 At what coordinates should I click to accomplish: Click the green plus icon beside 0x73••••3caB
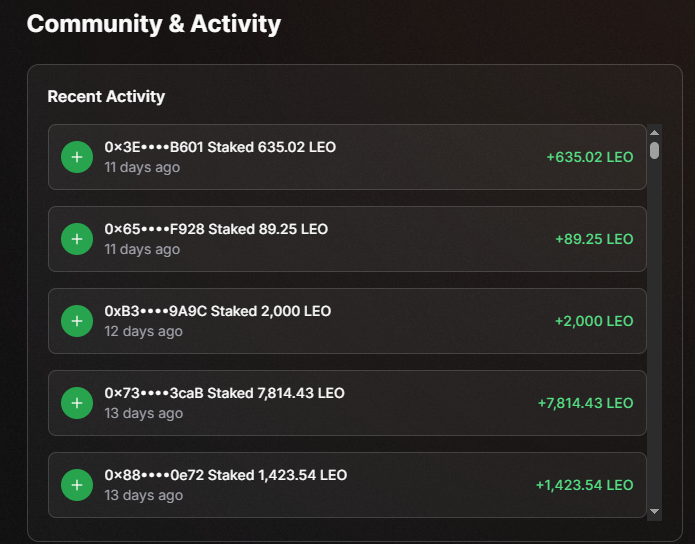[x=77, y=403]
